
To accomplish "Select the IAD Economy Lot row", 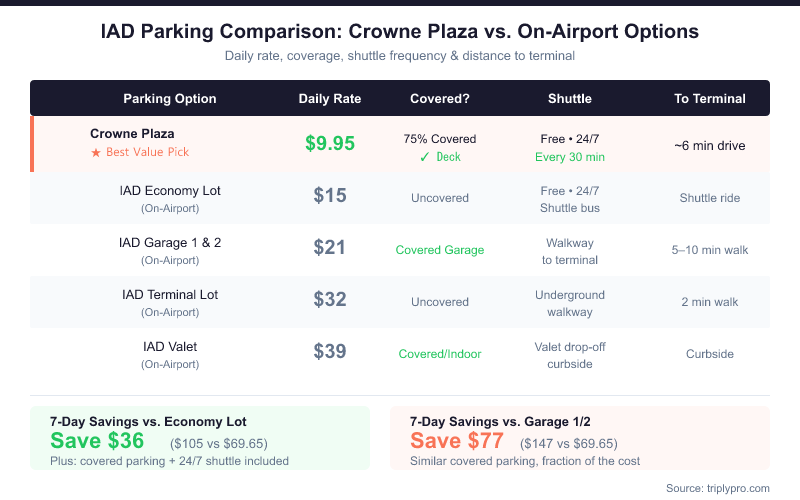I will [170, 190].
